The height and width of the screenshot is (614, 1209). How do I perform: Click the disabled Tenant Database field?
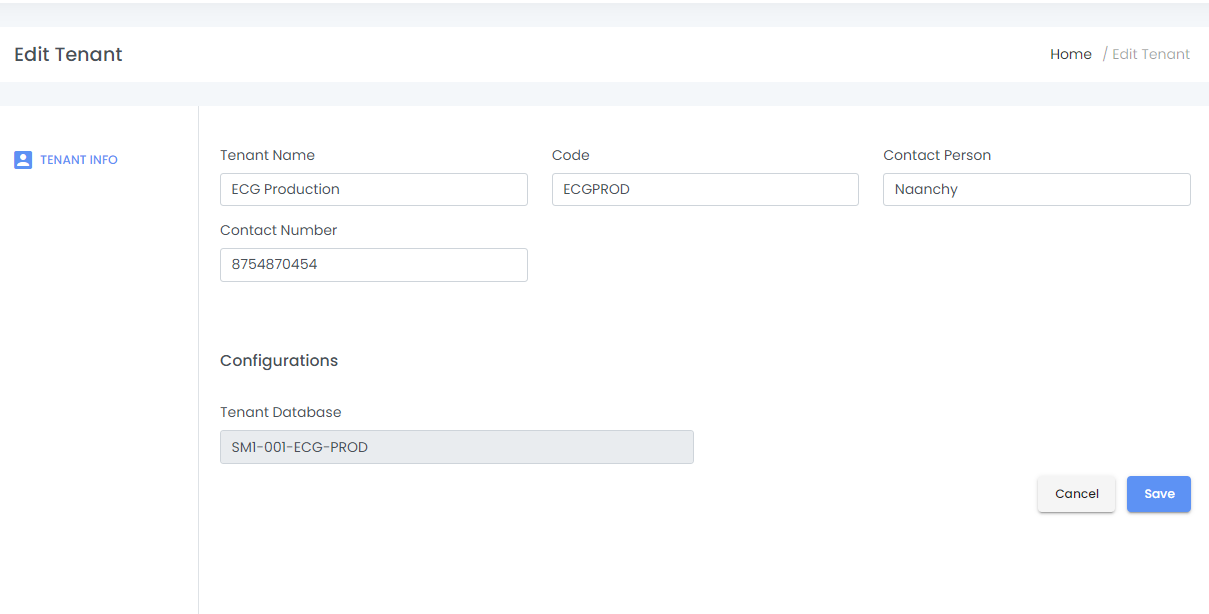(x=456, y=447)
